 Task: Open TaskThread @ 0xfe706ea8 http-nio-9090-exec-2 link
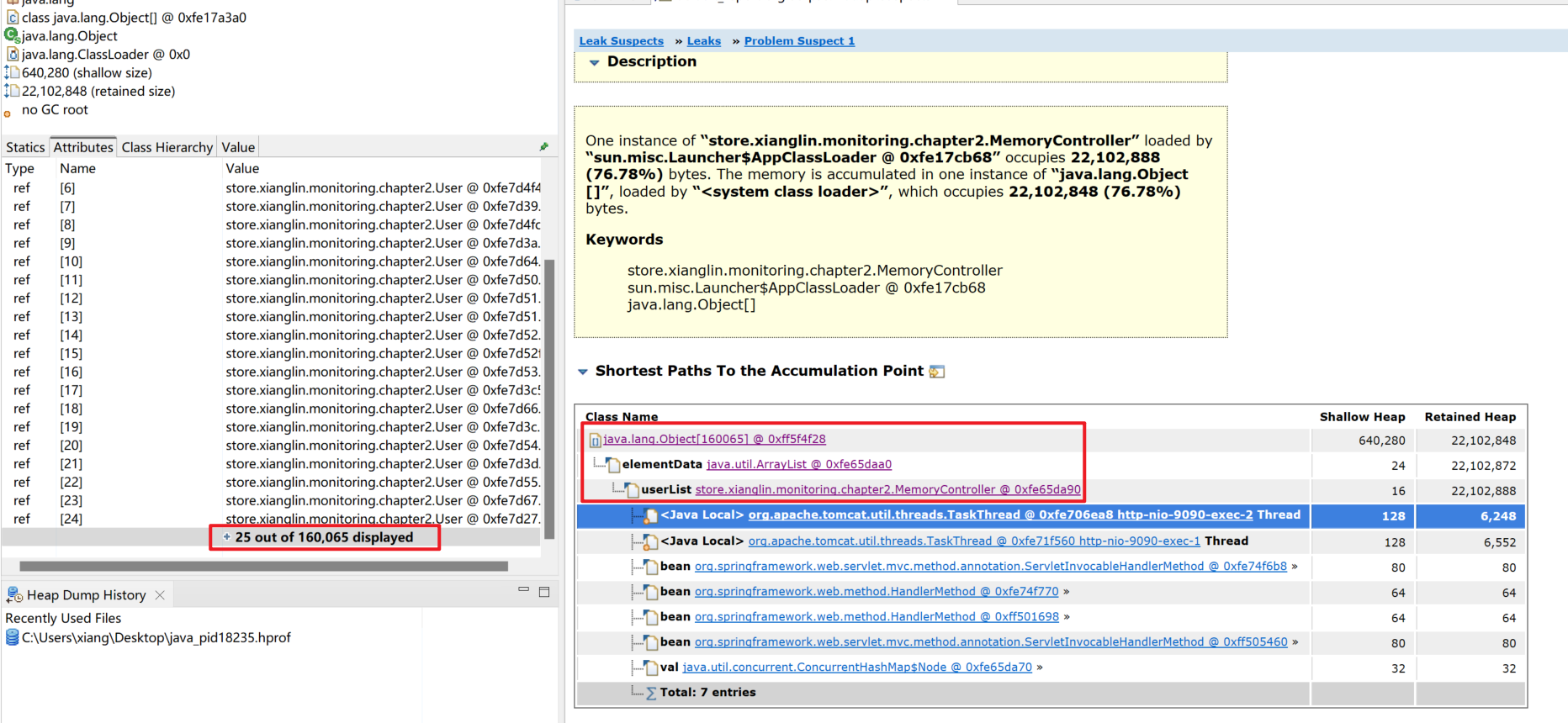coord(1000,515)
